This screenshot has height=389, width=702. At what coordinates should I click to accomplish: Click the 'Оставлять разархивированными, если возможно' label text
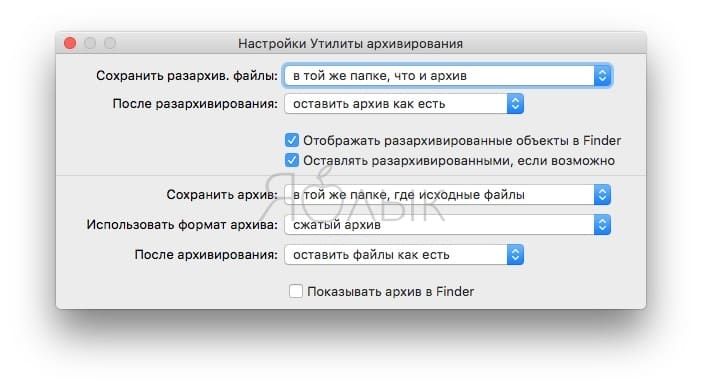(459, 161)
